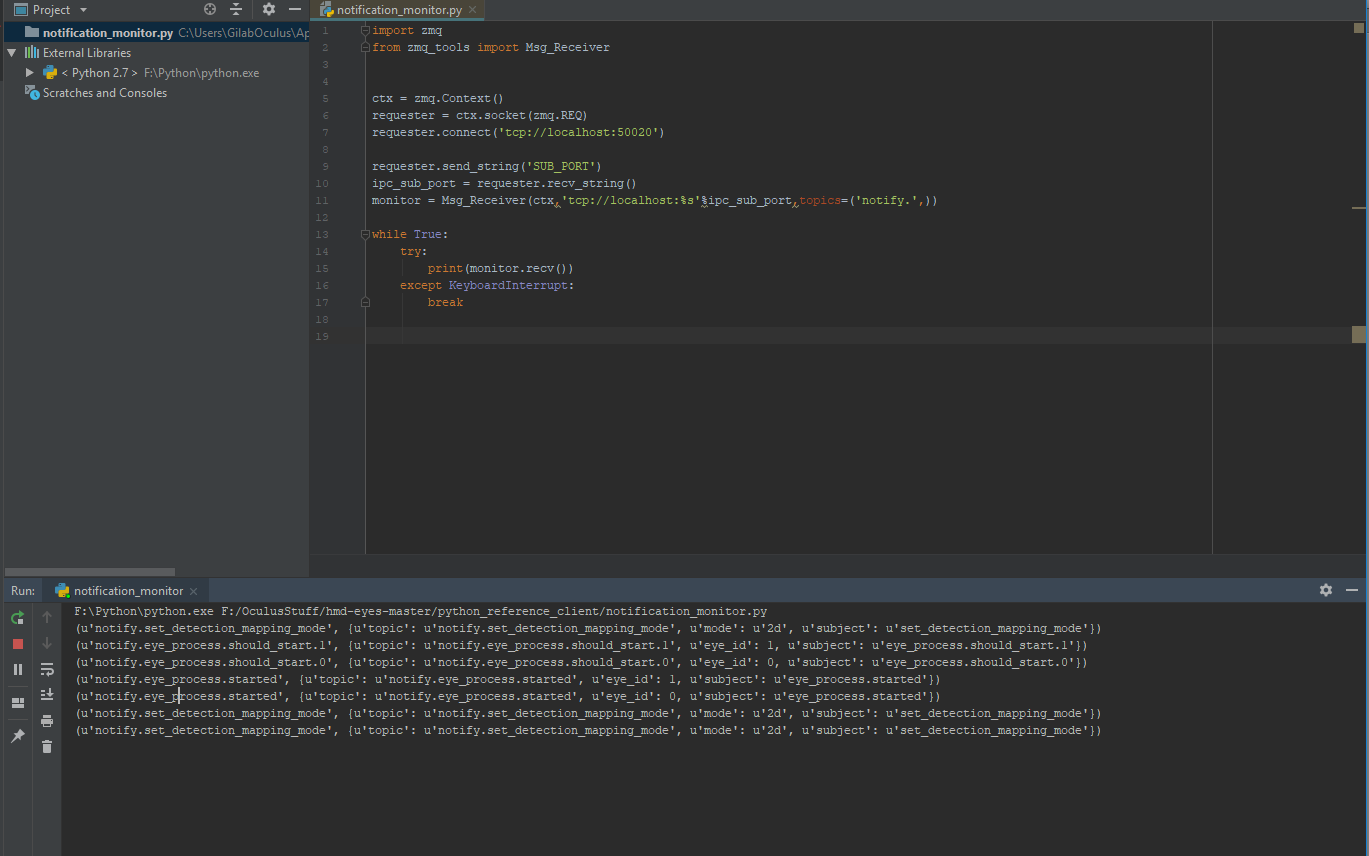Click the down arrow stack trace icon
Screen dimensions: 1369x856
coord(46,643)
